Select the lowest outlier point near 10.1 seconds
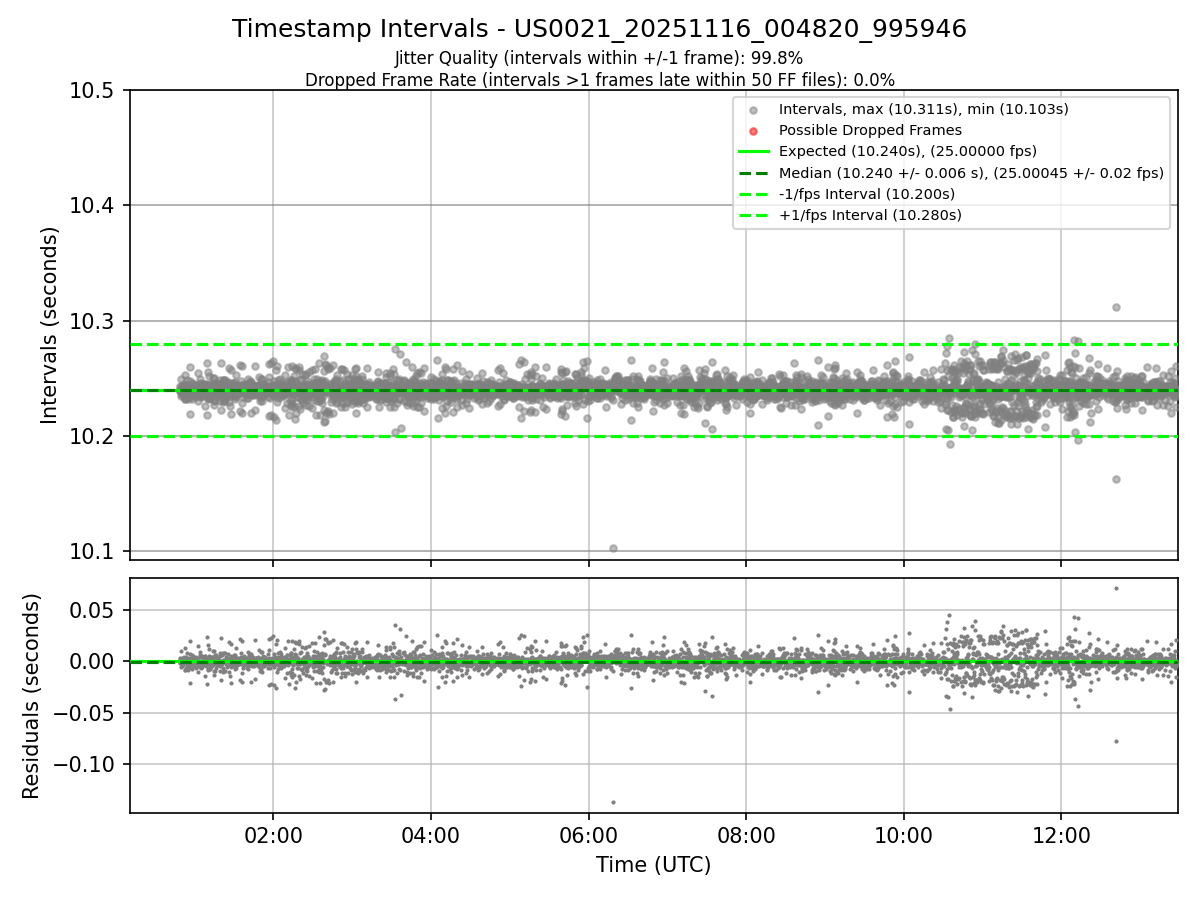 (613, 548)
